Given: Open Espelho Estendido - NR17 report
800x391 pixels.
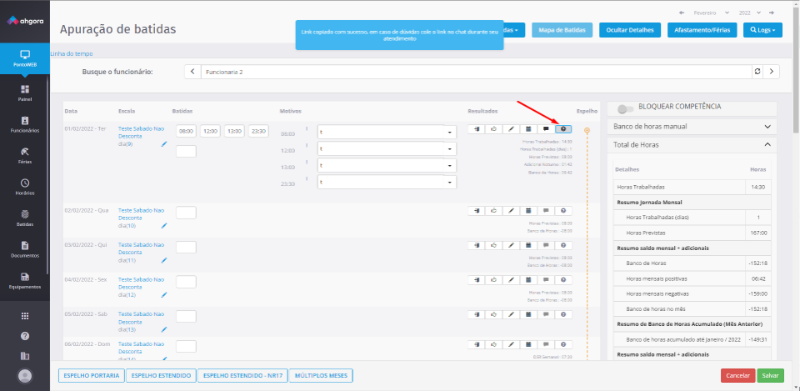Looking at the screenshot, I should 242,376.
